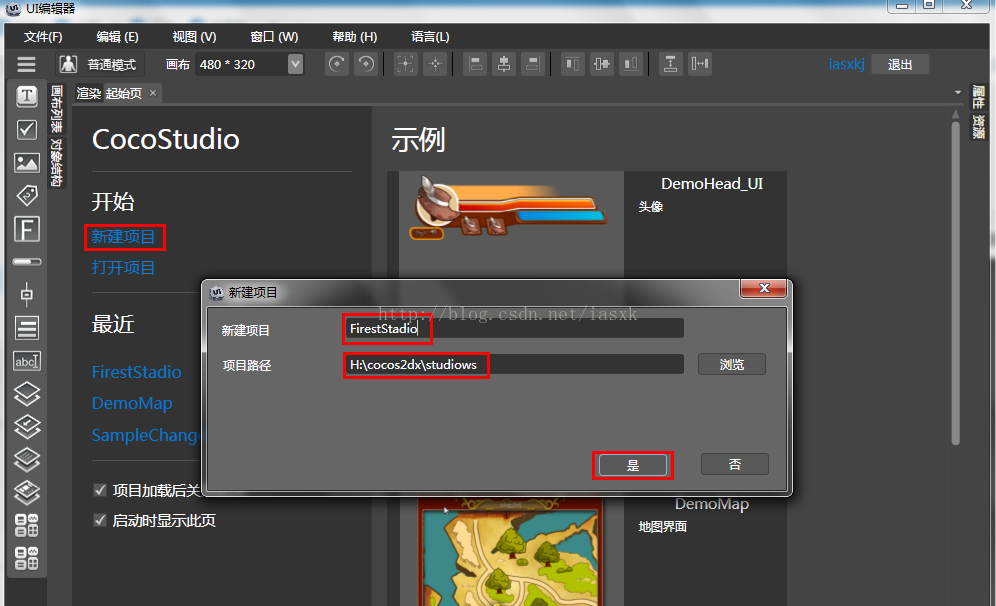Click the 打开项目 link
Image resolution: width=996 pixels, height=606 pixels.
pyautogui.click(x=123, y=267)
